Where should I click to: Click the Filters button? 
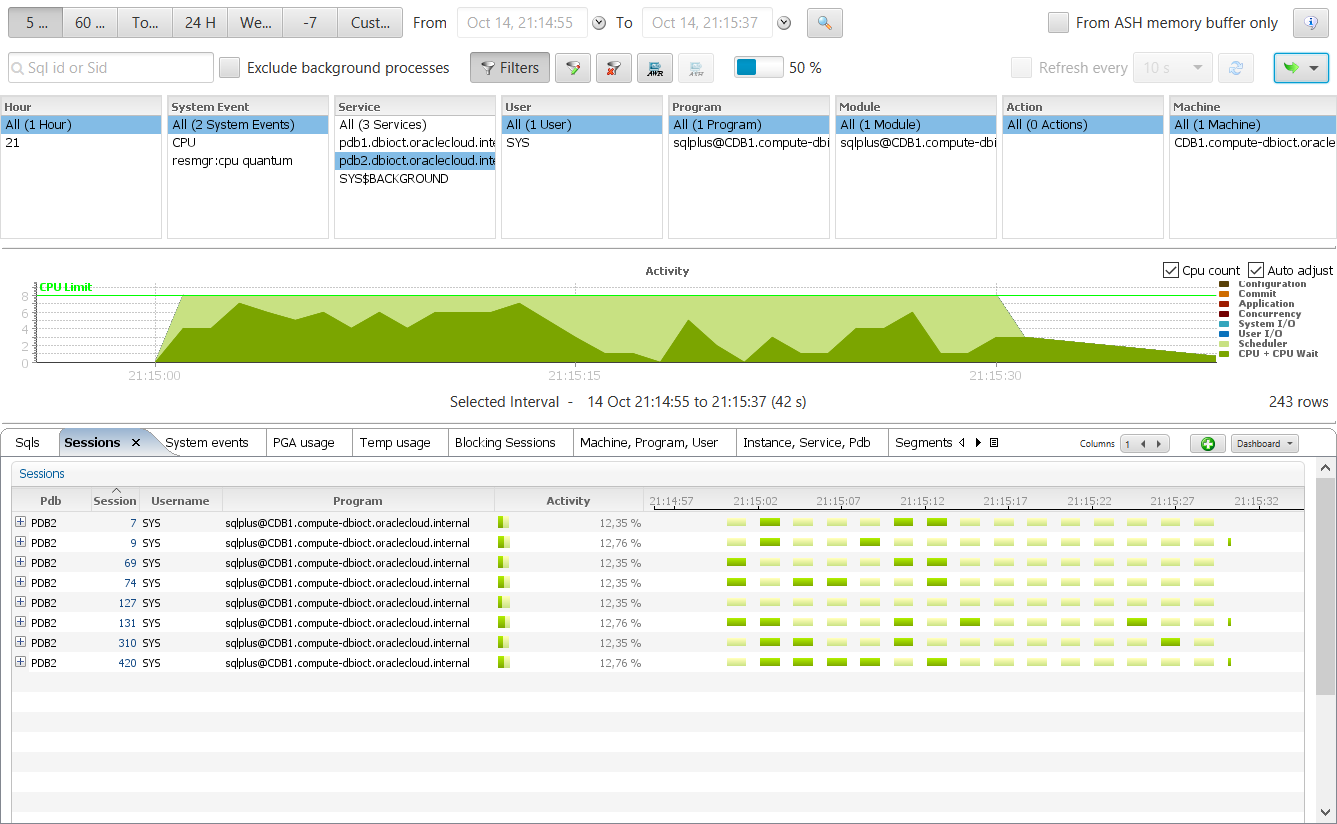510,68
